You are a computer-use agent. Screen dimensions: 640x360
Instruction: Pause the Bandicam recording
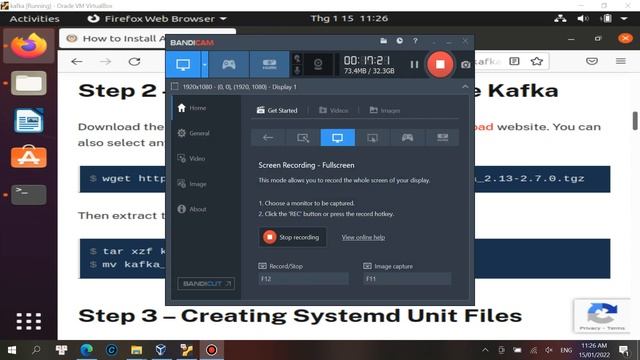coord(414,64)
